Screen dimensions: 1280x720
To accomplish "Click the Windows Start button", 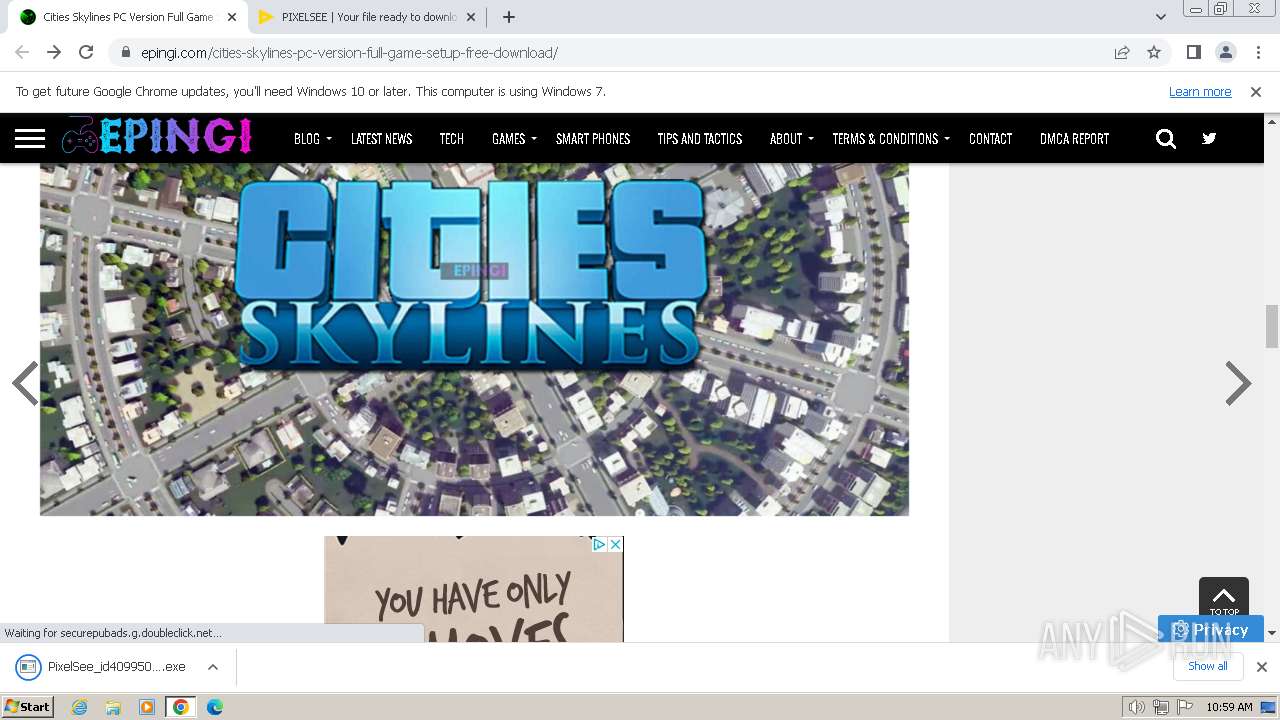I will tap(28, 707).
